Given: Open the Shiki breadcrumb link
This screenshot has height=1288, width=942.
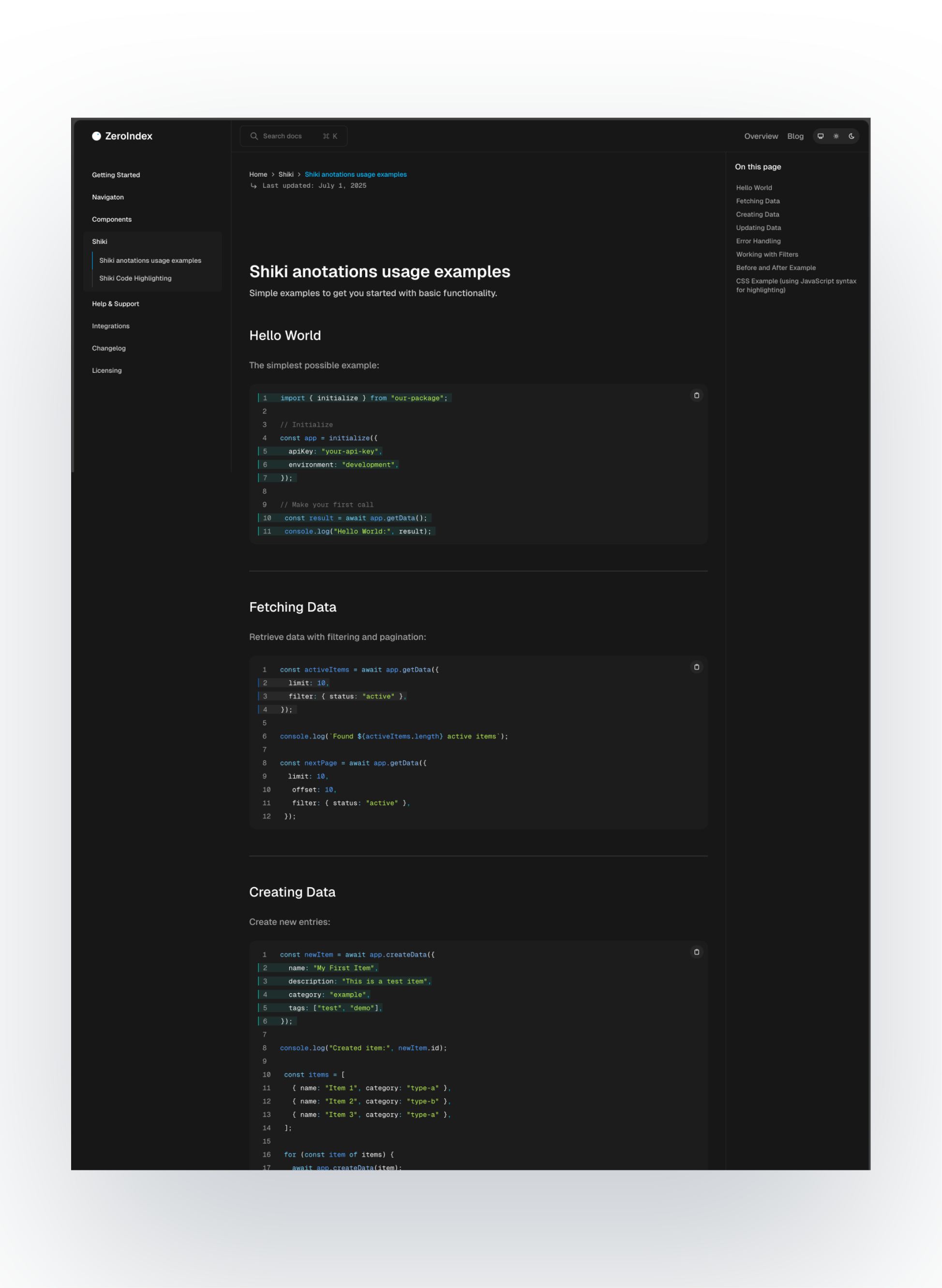Looking at the screenshot, I should point(285,174).
